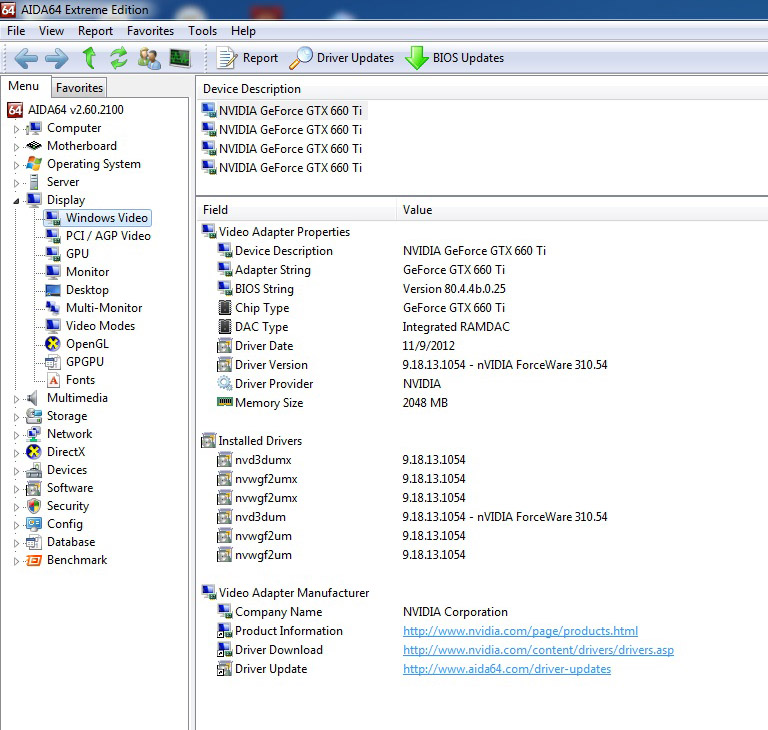Open the View menu
Image resolution: width=768 pixels, height=730 pixels.
pos(51,31)
